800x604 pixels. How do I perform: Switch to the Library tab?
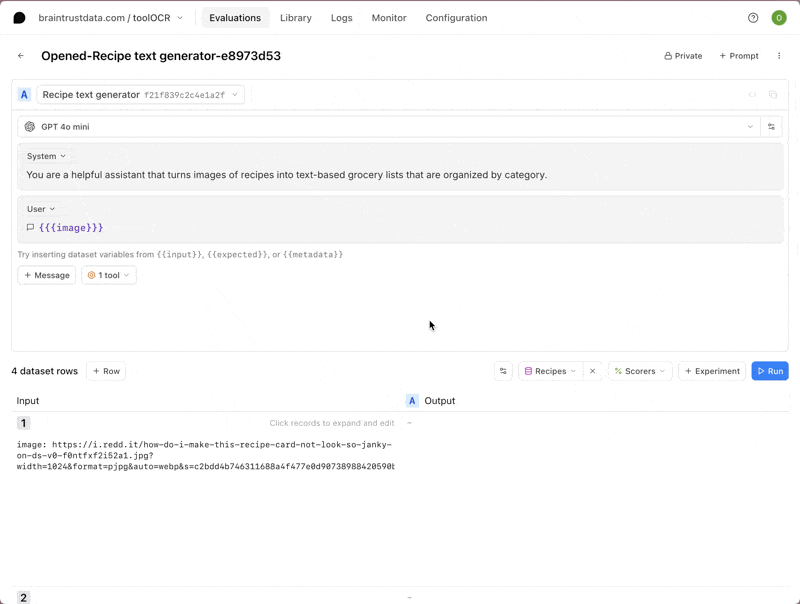[295, 18]
